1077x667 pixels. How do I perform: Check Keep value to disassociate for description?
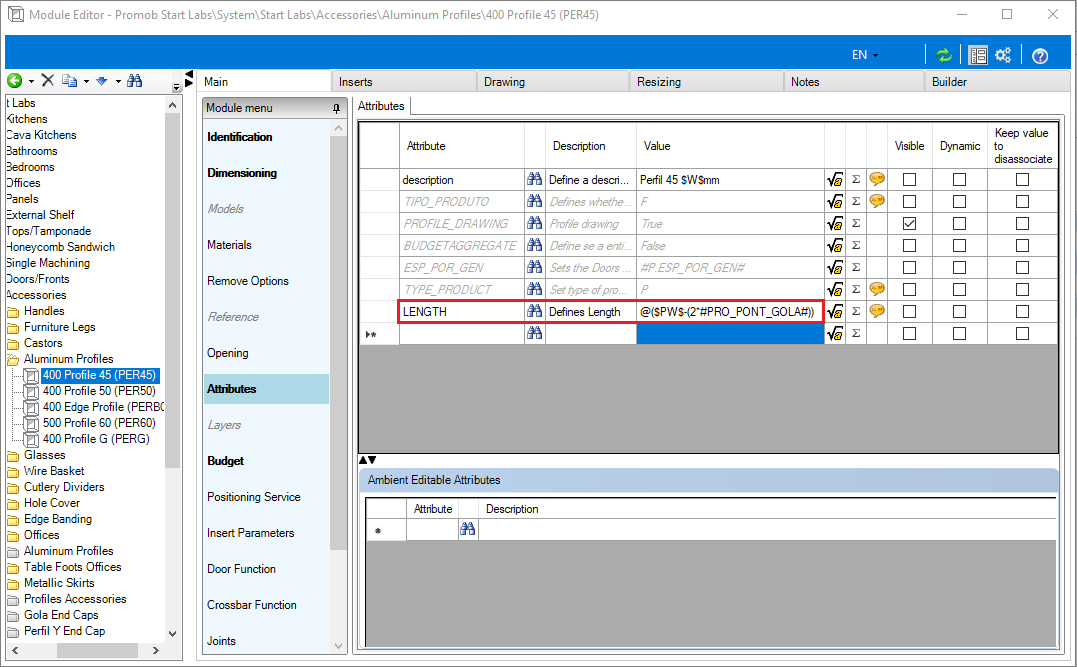[1022, 180]
